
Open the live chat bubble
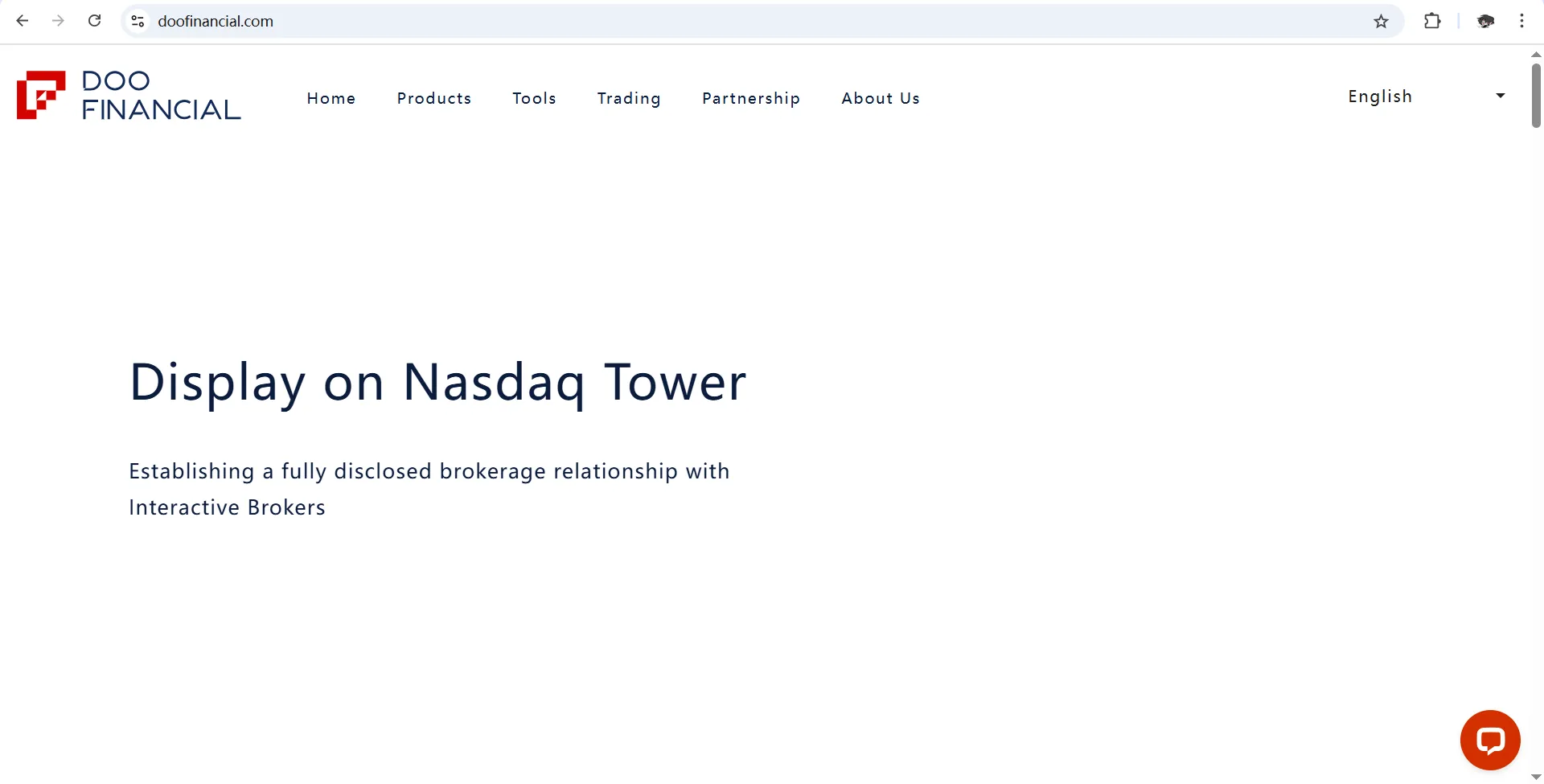coord(1490,740)
